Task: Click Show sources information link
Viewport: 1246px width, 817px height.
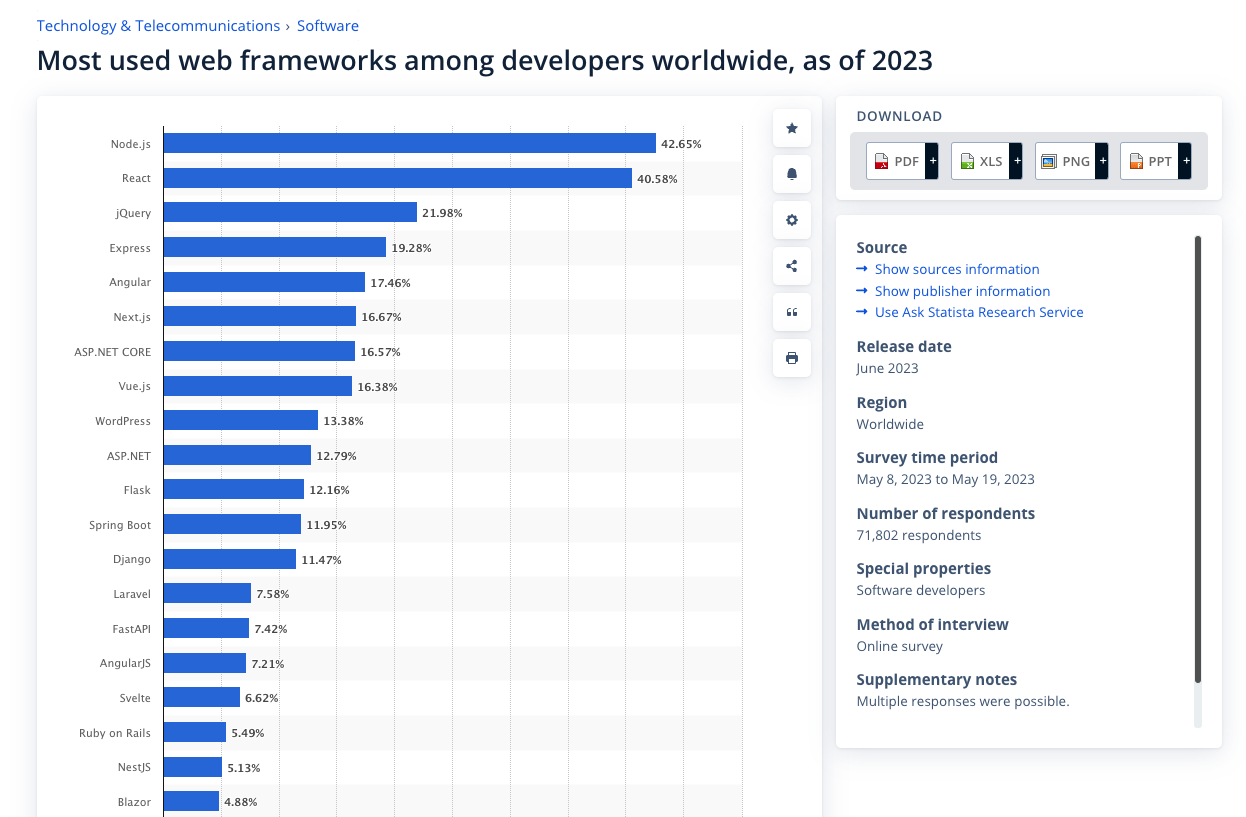Action: coord(956,269)
